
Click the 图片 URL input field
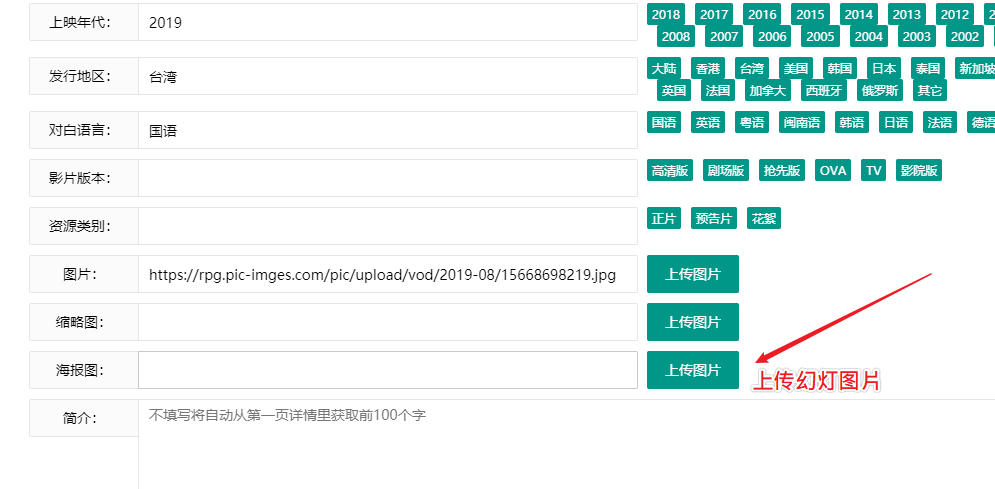coord(387,274)
